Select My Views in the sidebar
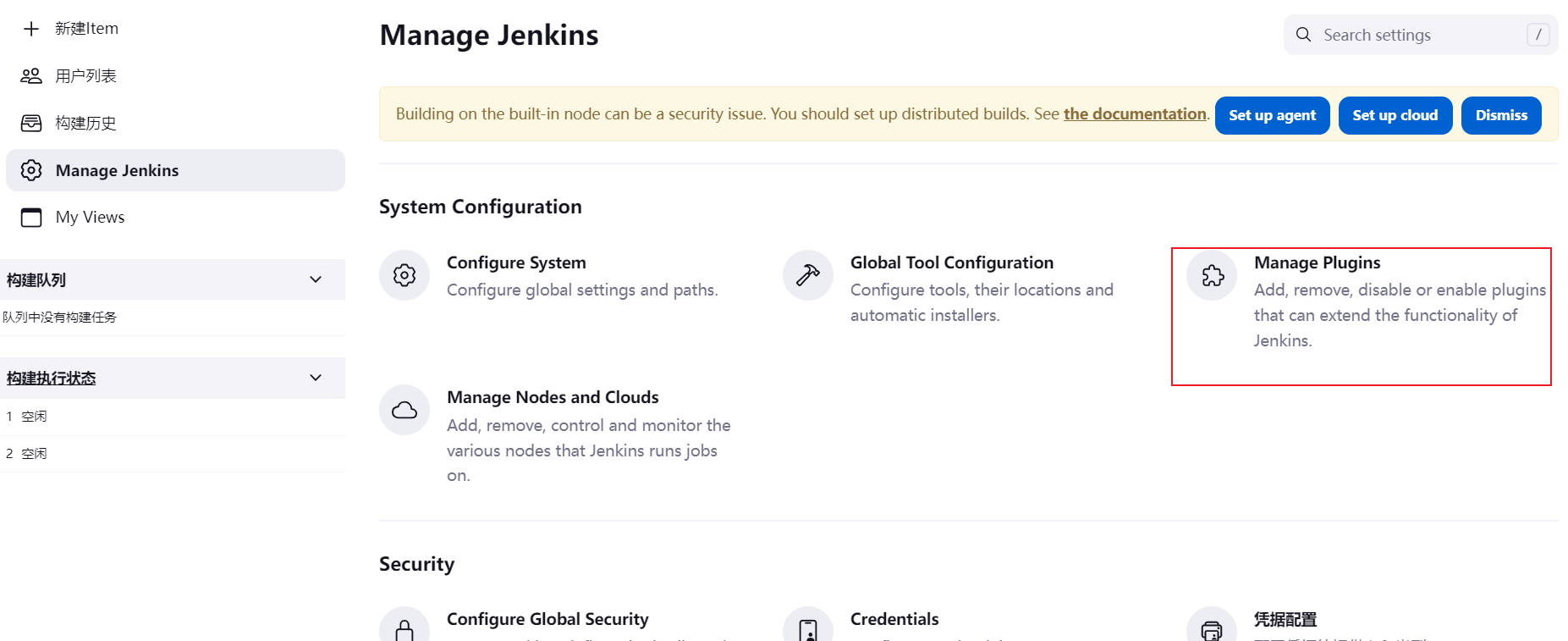Screen dimensions: 1568x641 click(x=90, y=218)
